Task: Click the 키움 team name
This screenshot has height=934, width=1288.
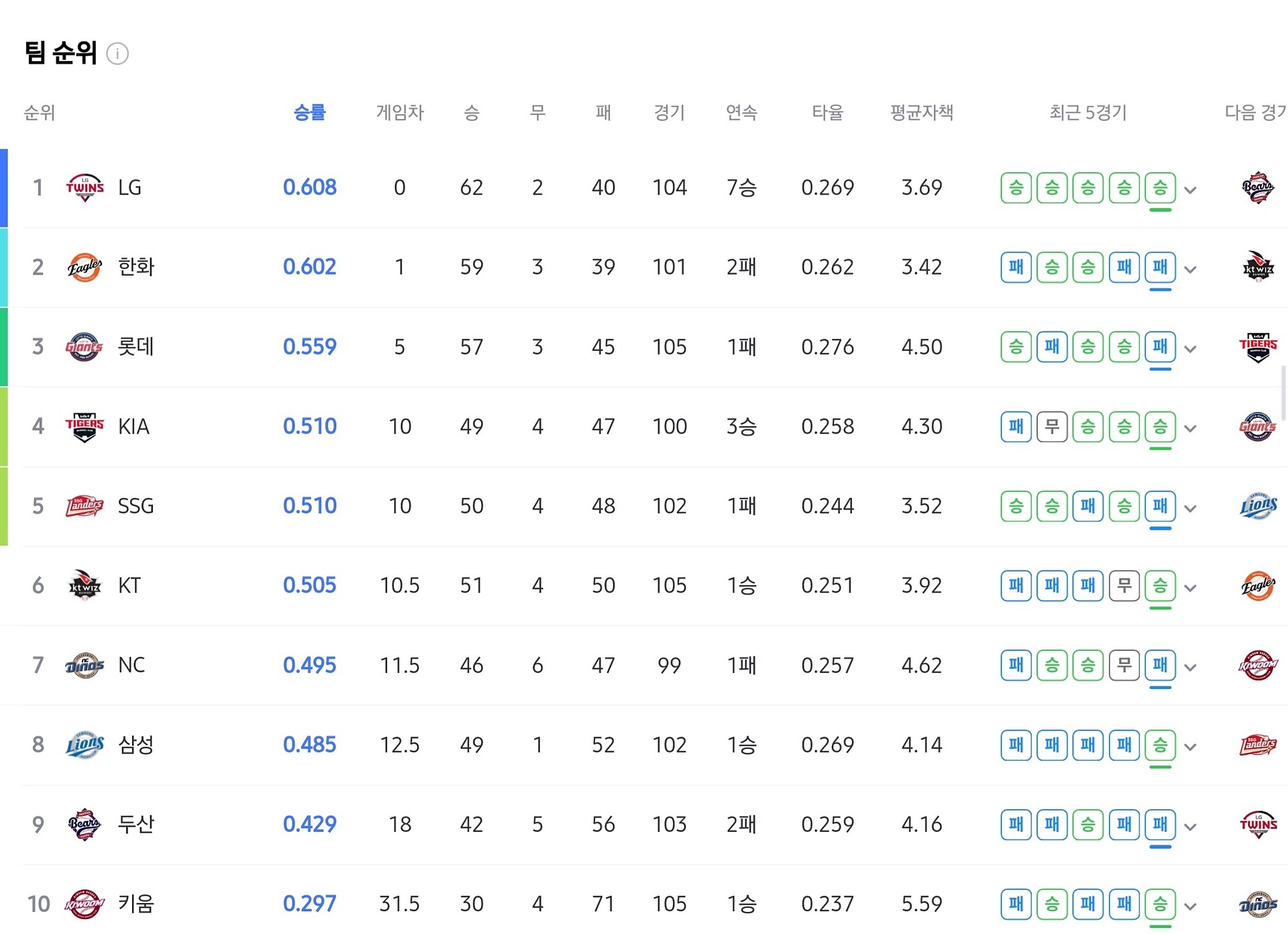Action: pyautogui.click(x=136, y=904)
